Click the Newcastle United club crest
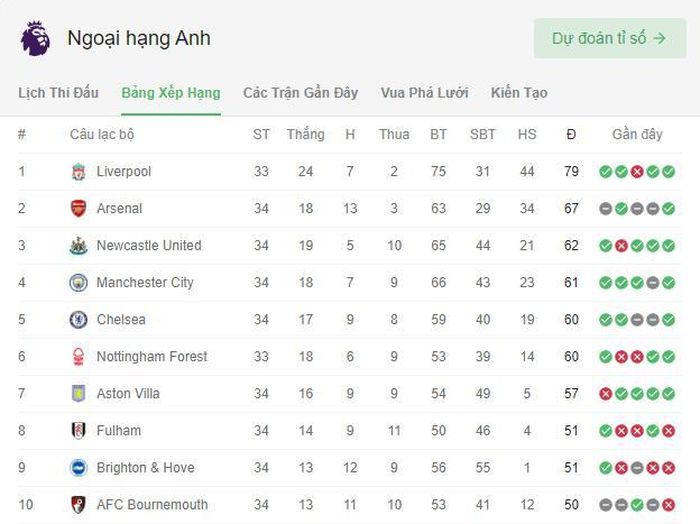Viewport: 700px width, 524px height. (79, 245)
